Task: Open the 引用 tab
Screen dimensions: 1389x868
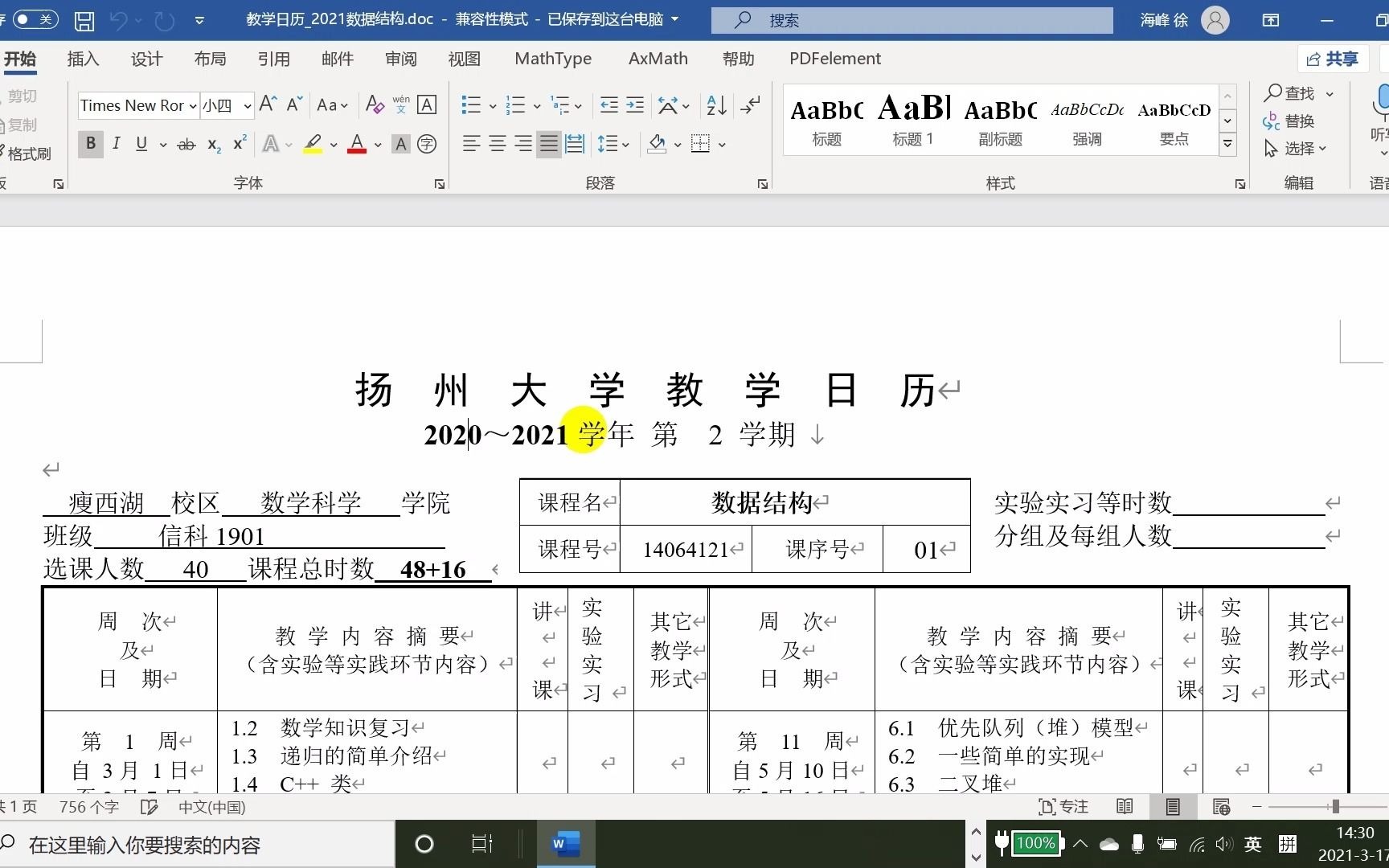Action: pos(273,59)
